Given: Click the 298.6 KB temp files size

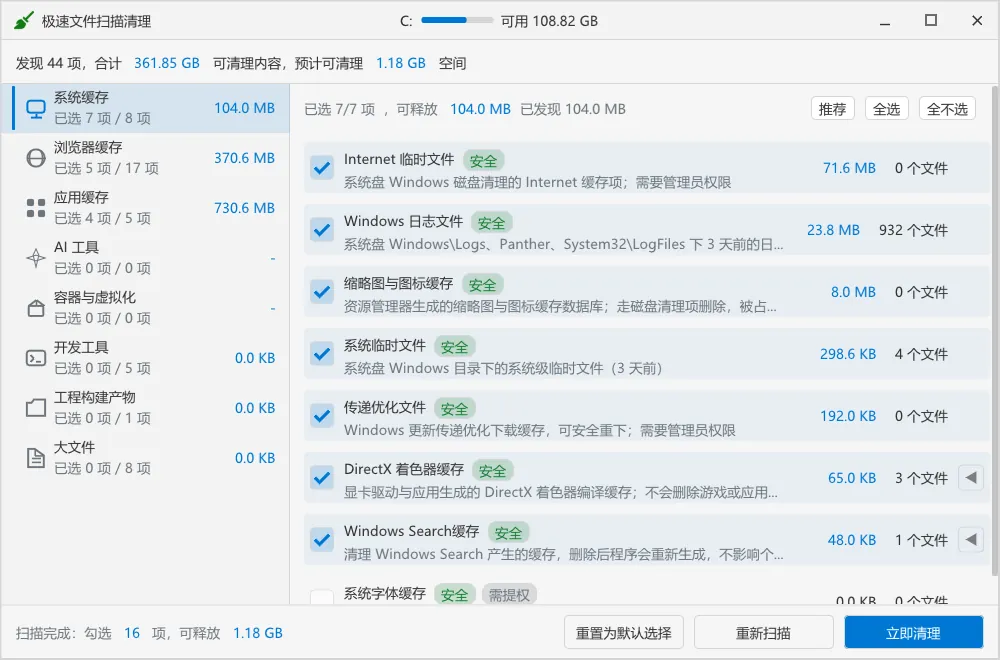Looking at the screenshot, I should [848, 354].
